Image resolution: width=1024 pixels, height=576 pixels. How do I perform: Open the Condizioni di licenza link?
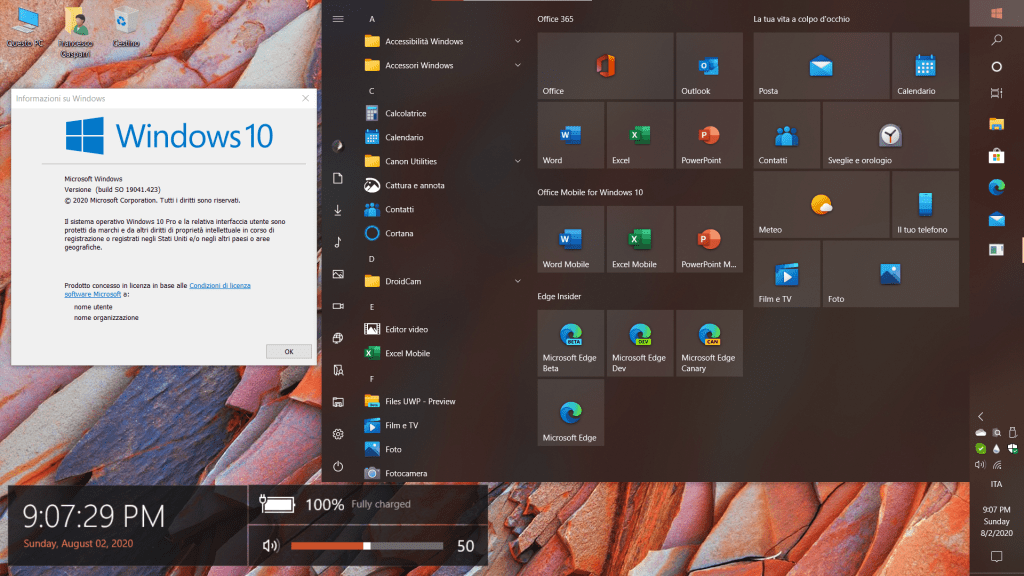pos(220,285)
